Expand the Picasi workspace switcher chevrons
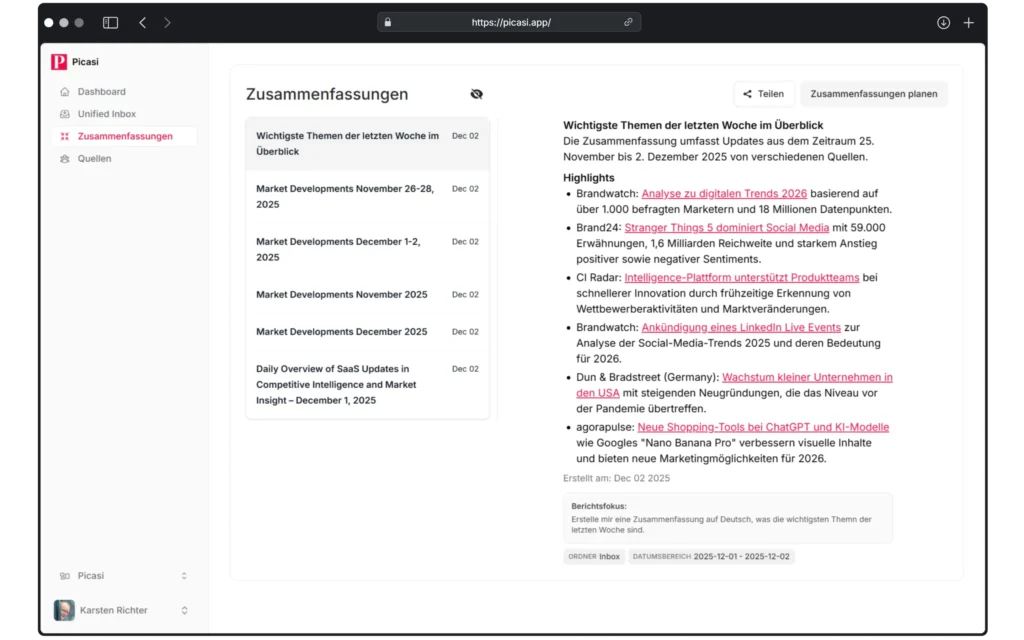The image size is (1024, 640). 183,575
